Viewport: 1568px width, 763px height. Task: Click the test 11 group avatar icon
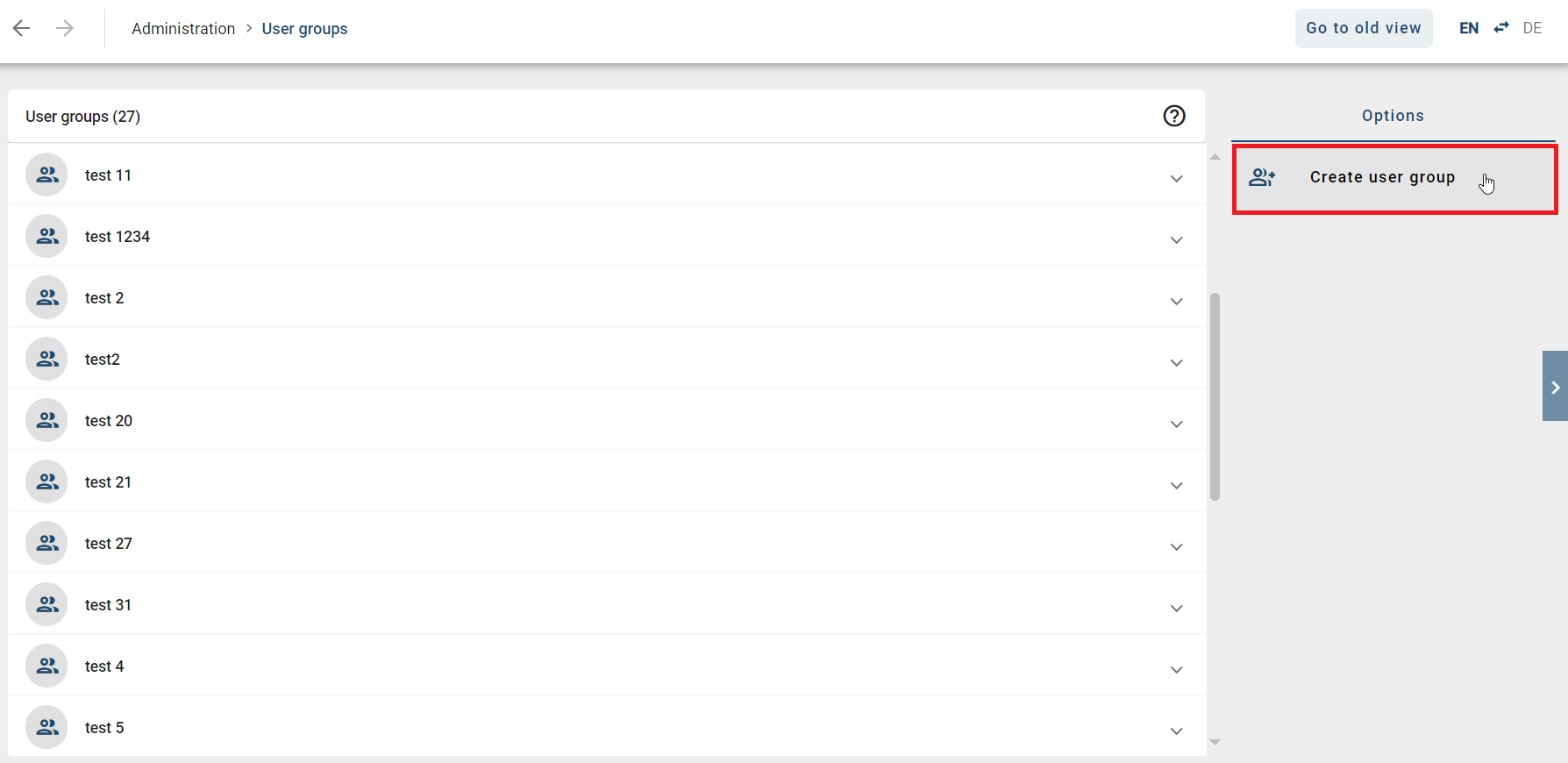point(47,175)
